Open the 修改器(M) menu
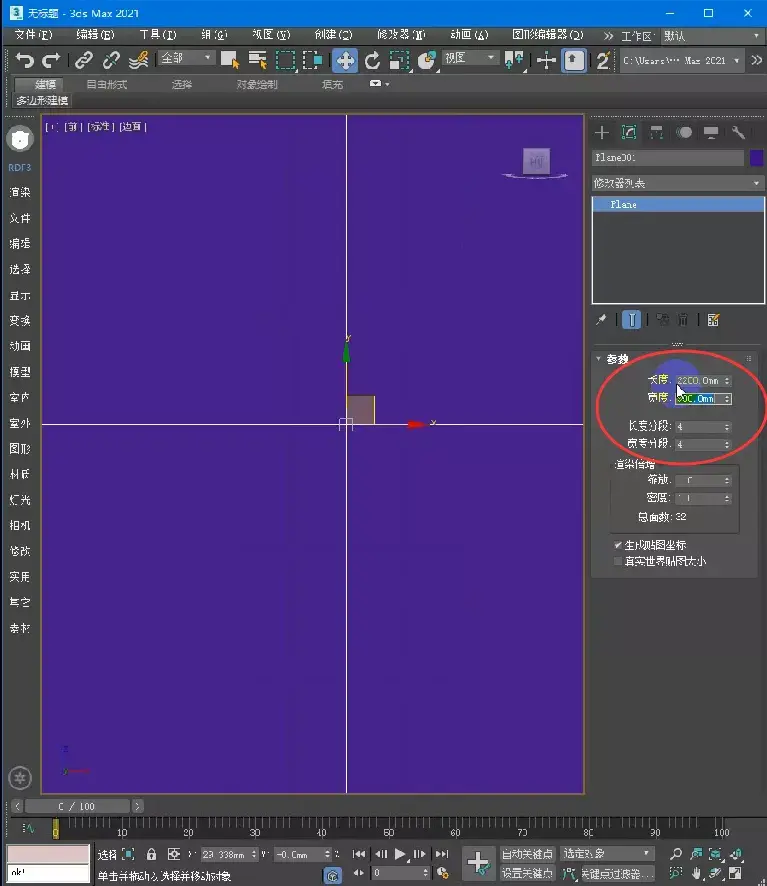Viewport: 767px width, 886px height. point(401,34)
